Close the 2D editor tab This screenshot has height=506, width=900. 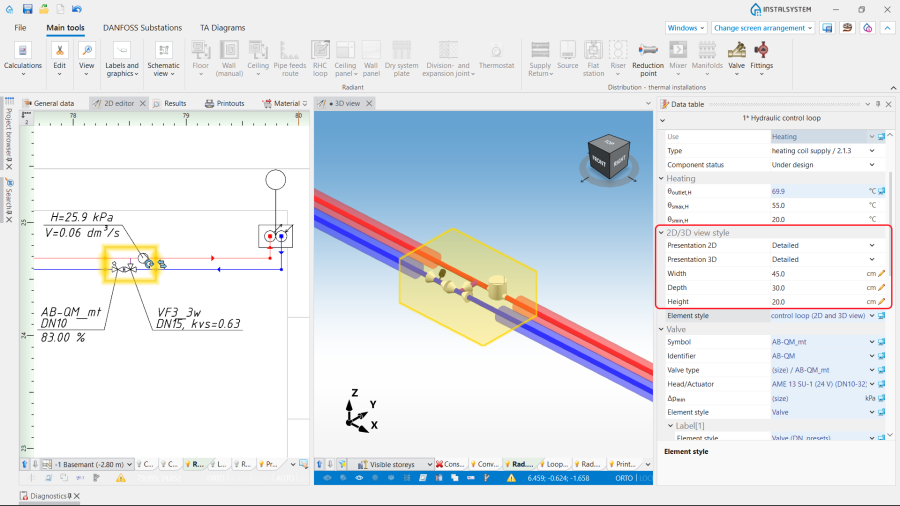(143, 103)
